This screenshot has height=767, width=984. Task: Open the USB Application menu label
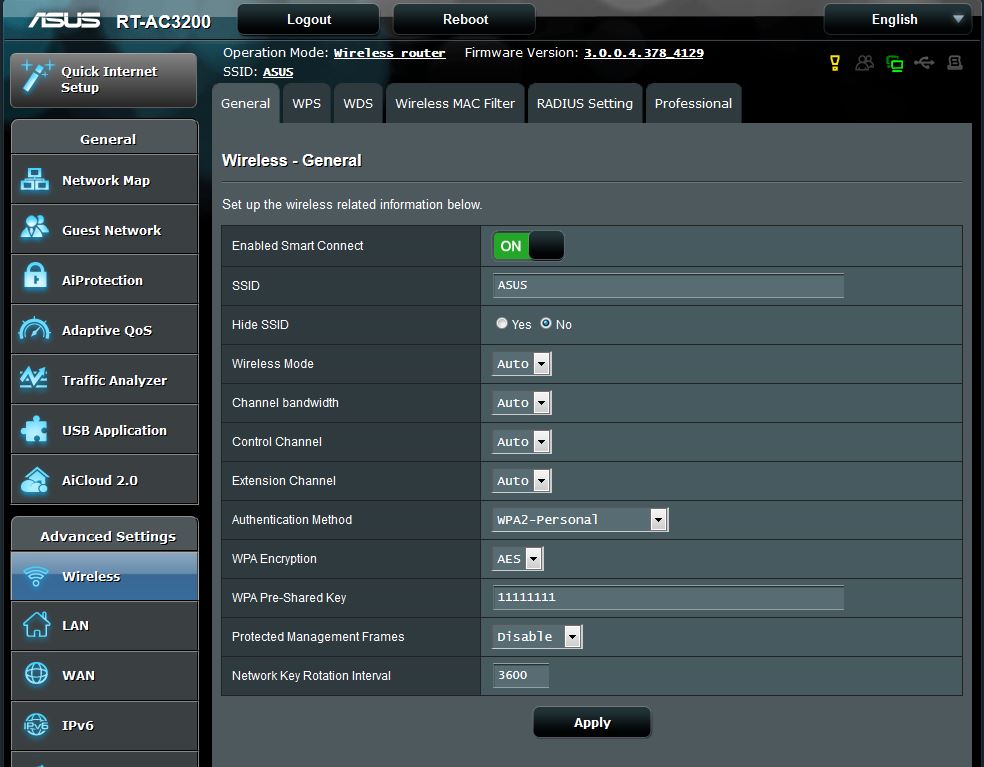[114, 431]
